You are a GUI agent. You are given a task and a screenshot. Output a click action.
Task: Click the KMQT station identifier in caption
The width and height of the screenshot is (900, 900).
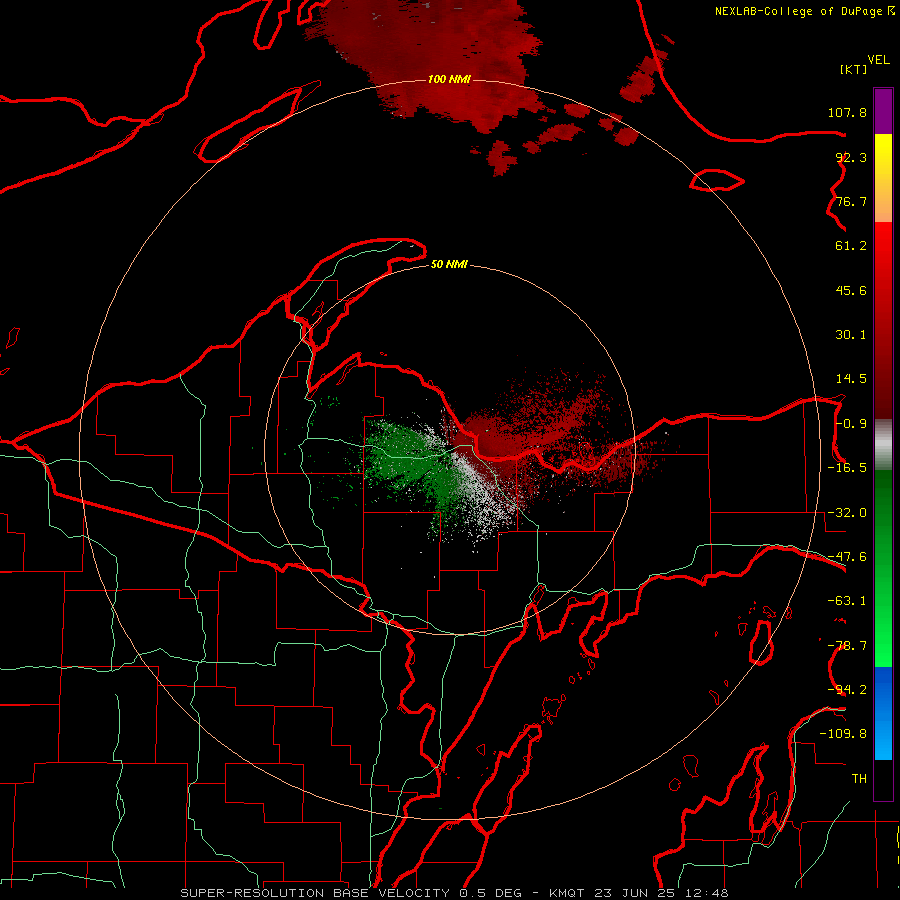click(x=567, y=893)
